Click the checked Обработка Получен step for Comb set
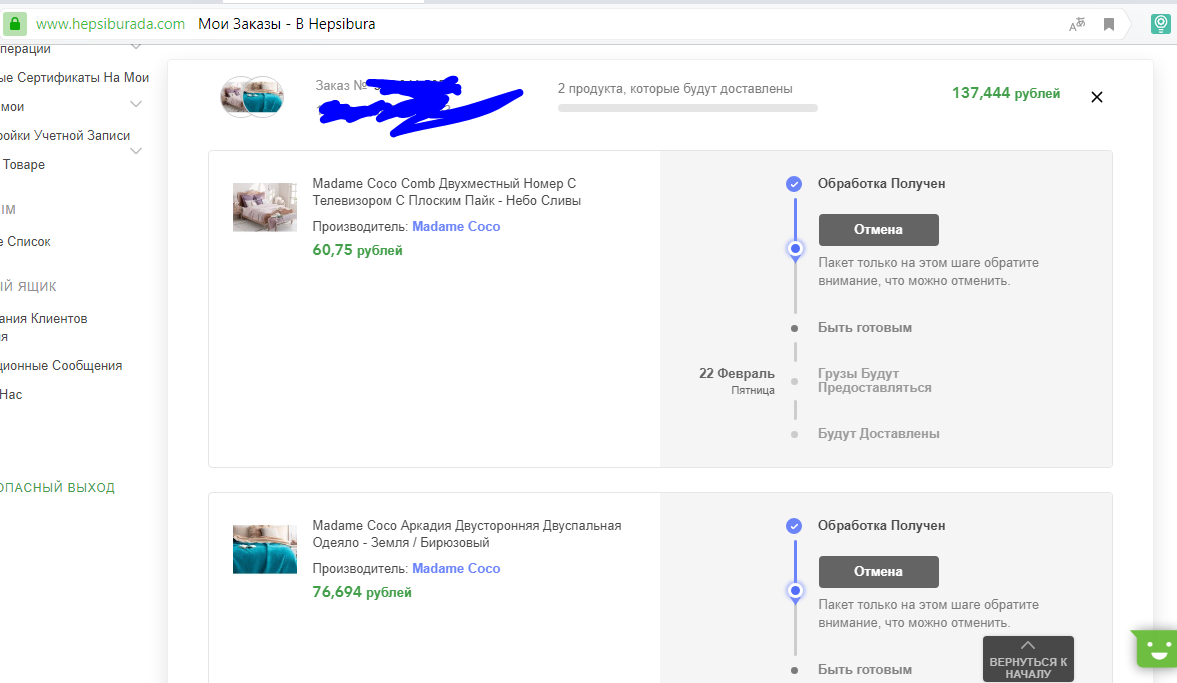This screenshot has height=683, width=1177. click(x=793, y=184)
